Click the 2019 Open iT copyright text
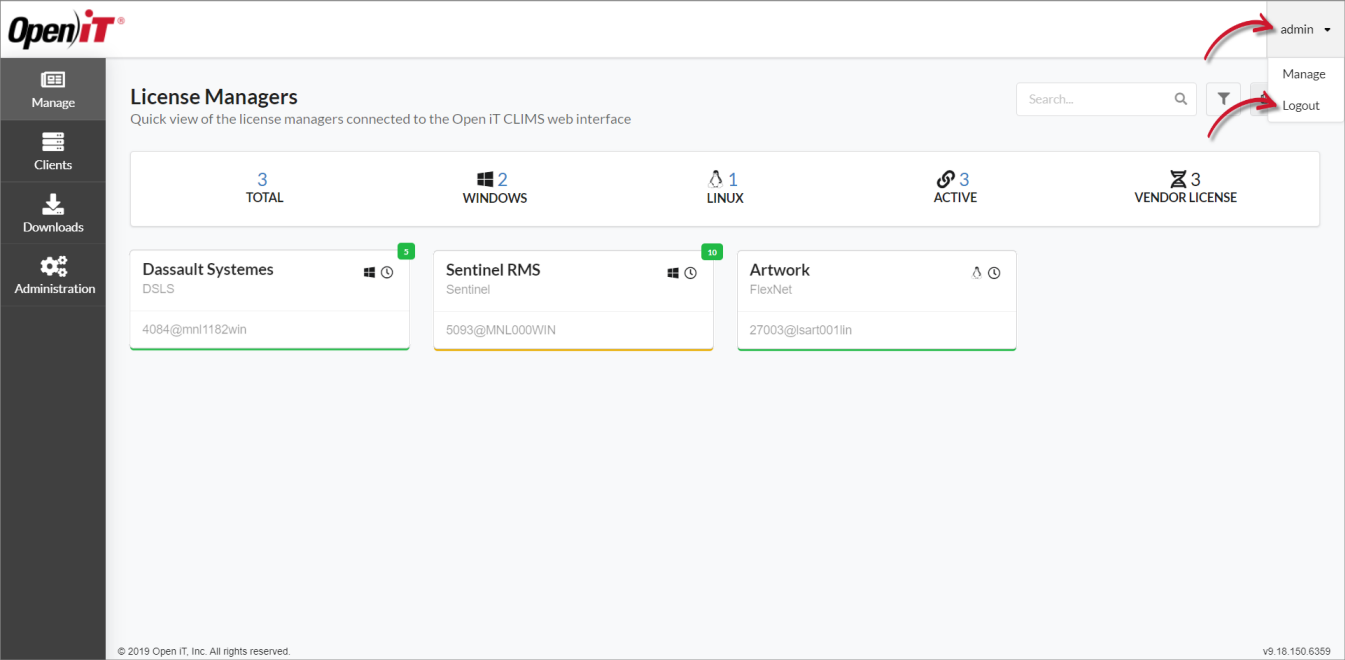The width and height of the screenshot is (1345, 660). pos(204,651)
